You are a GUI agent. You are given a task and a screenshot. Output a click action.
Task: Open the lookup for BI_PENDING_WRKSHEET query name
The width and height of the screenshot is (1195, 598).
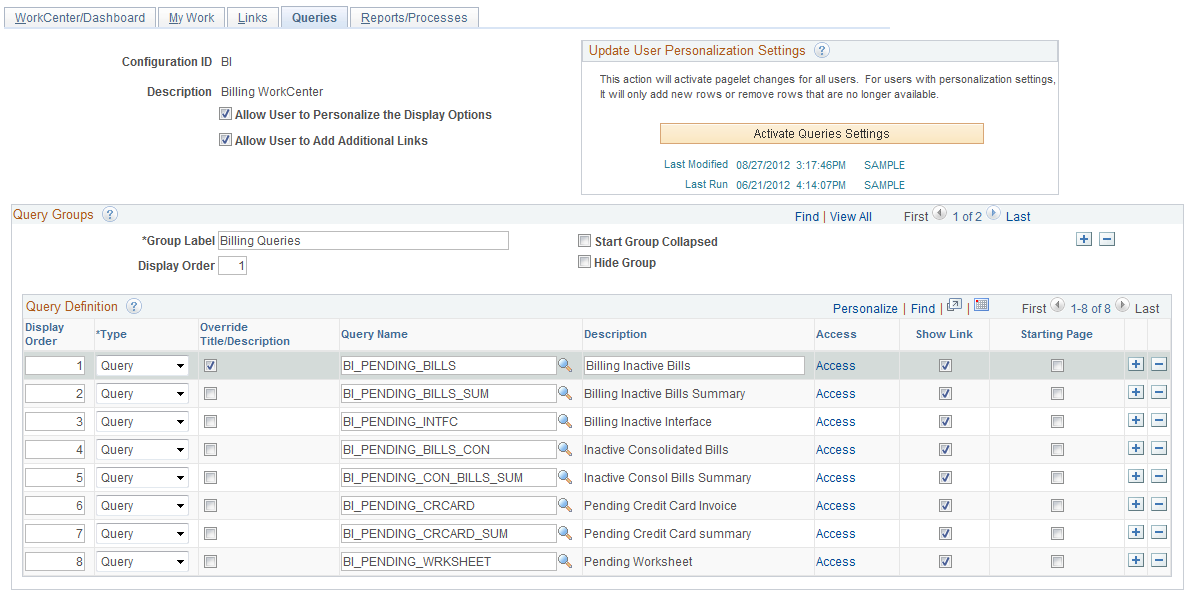tap(565, 561)
